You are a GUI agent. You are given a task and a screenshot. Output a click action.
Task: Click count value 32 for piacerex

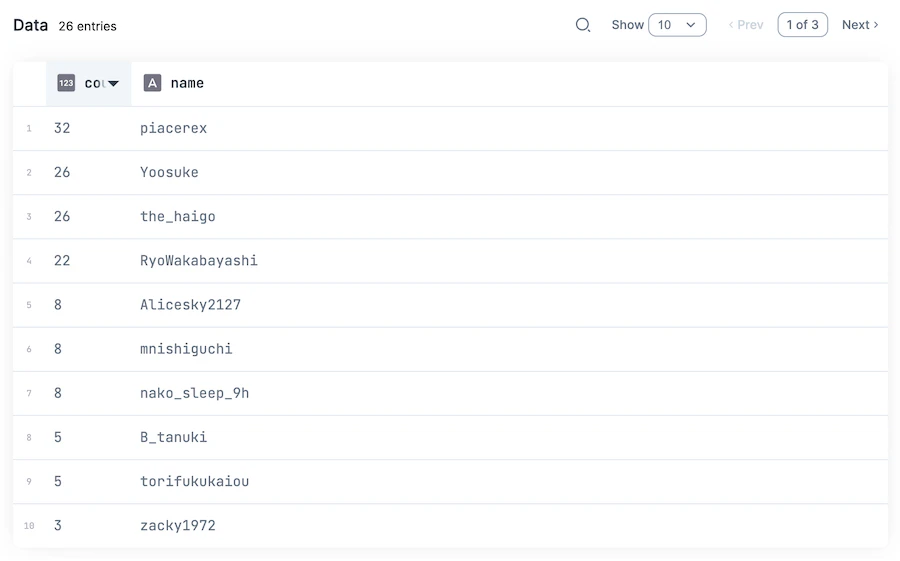[x=62, y=128]
